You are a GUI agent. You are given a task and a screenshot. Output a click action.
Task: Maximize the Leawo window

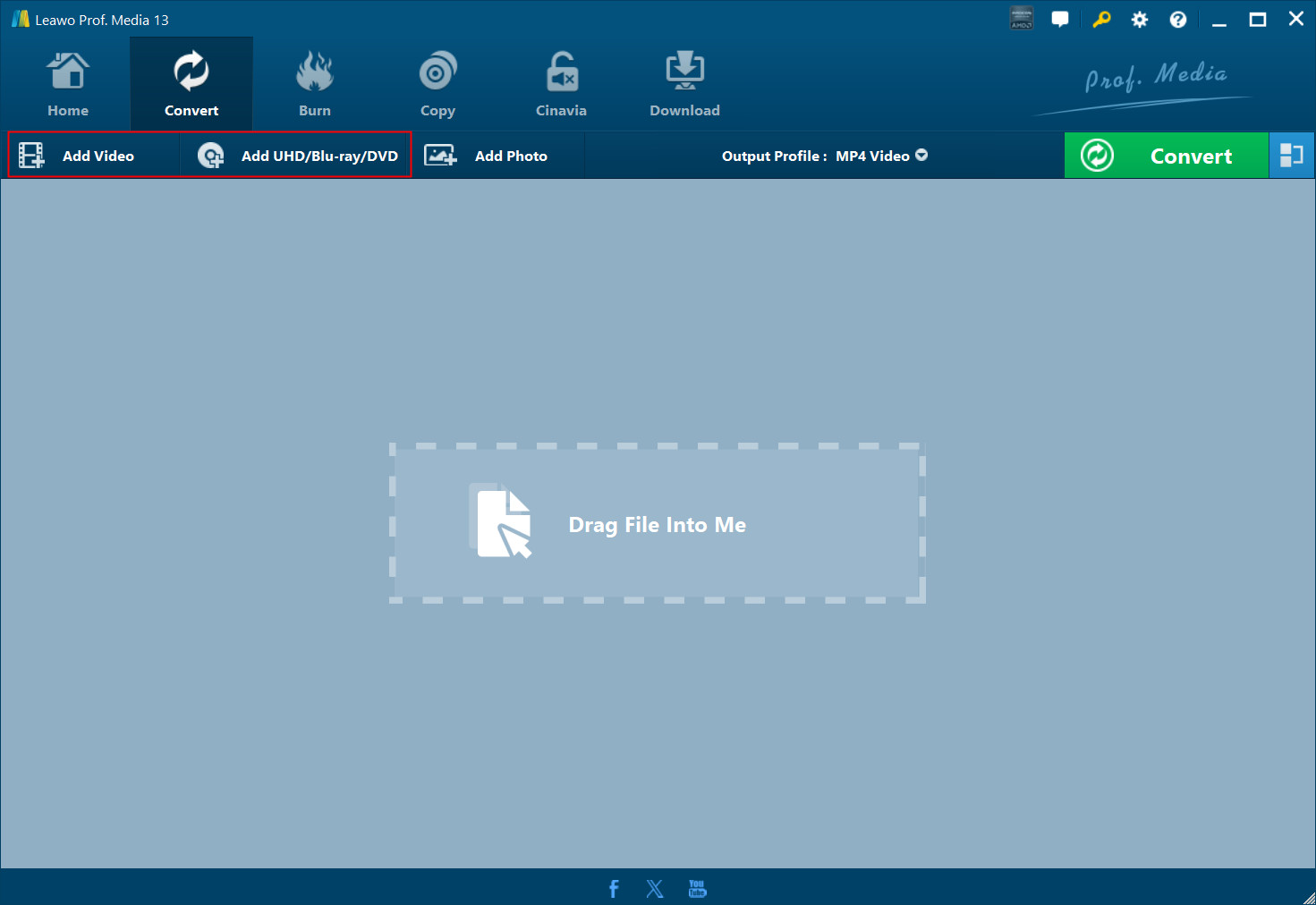(1258, 20)
